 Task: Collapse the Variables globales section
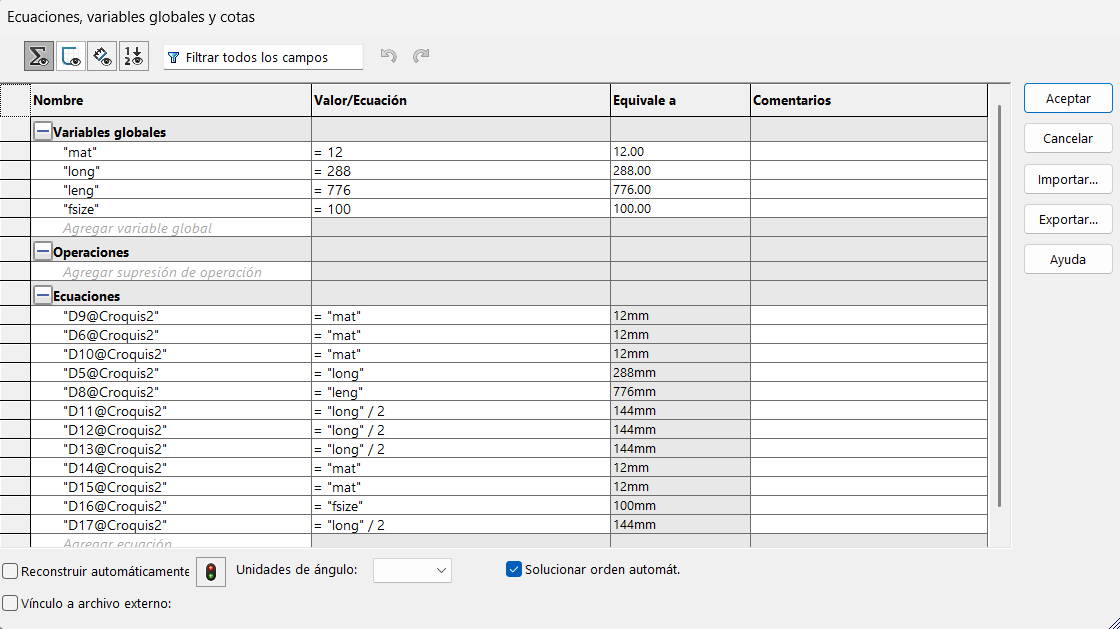[x=43, y=132]
